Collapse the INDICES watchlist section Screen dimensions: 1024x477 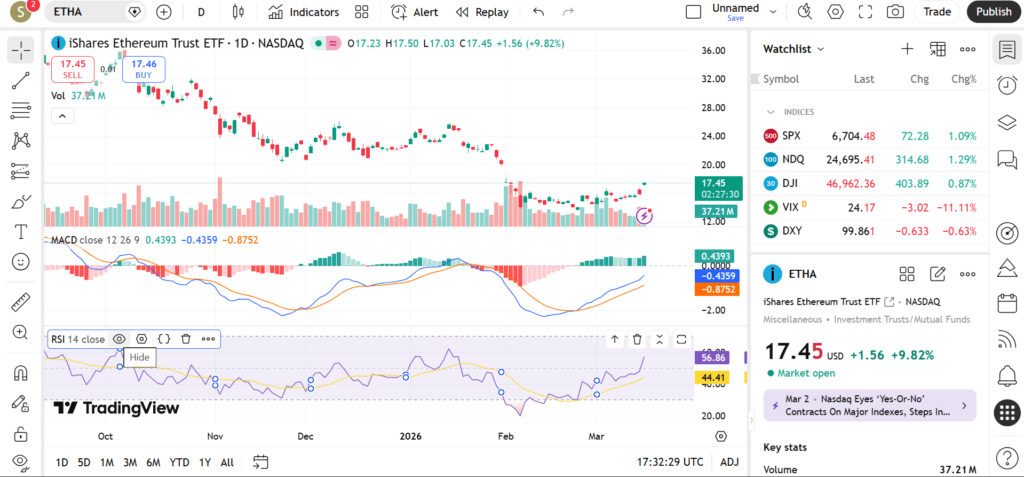click(771, 112)
